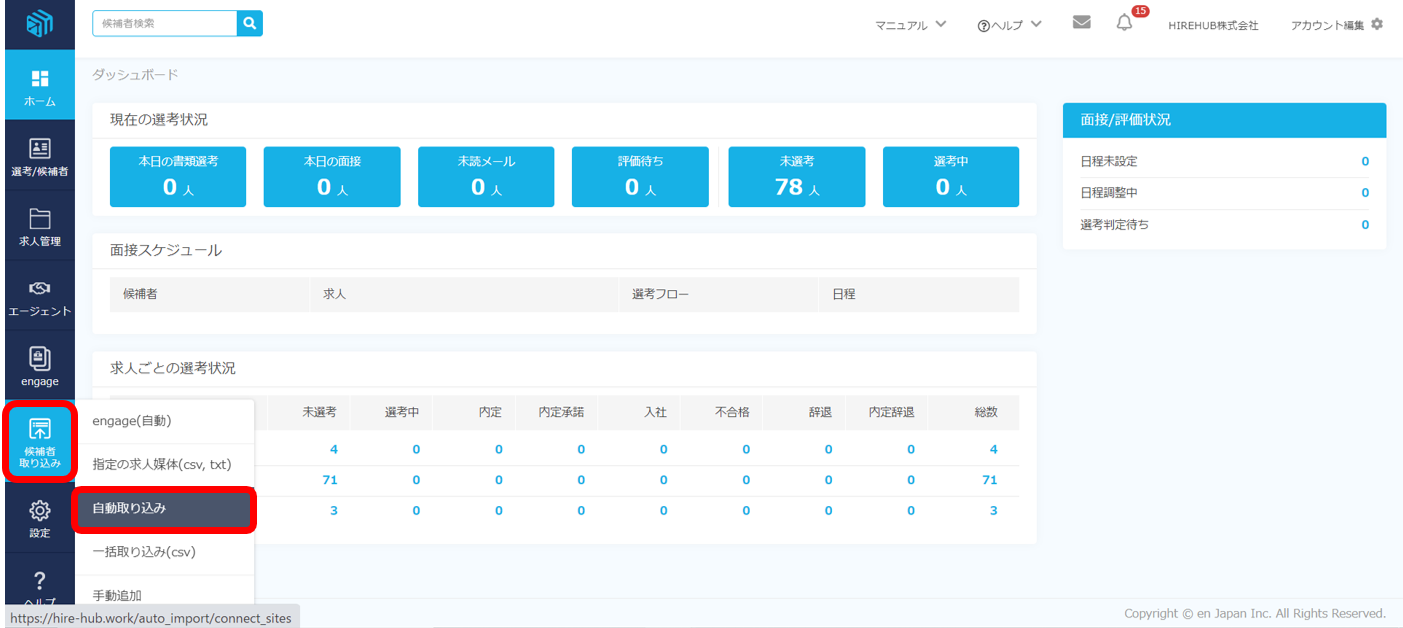This screenshot has width=1403, height=628.
Task: Choose engage(自動) menu entry
Action: [165, 421]
